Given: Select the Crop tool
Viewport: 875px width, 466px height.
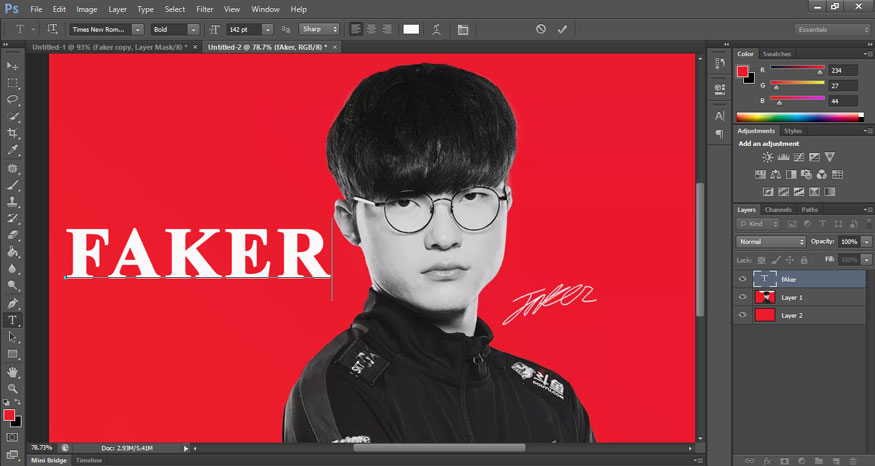Looking at the screenshot, I should pyautogui.click(x=12, y=133).
